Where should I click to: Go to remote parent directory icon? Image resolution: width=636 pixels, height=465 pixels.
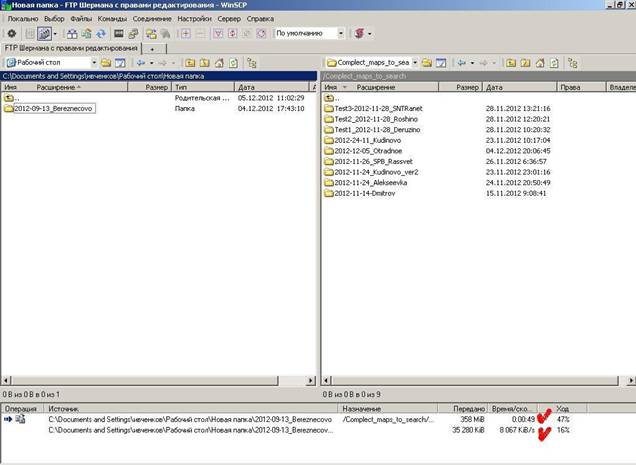(511, 63)
